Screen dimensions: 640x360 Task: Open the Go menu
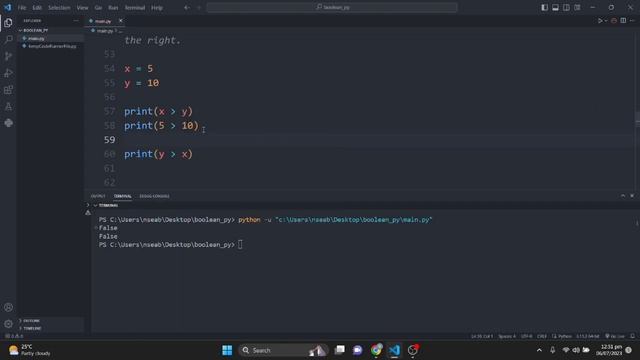(98, 7)
